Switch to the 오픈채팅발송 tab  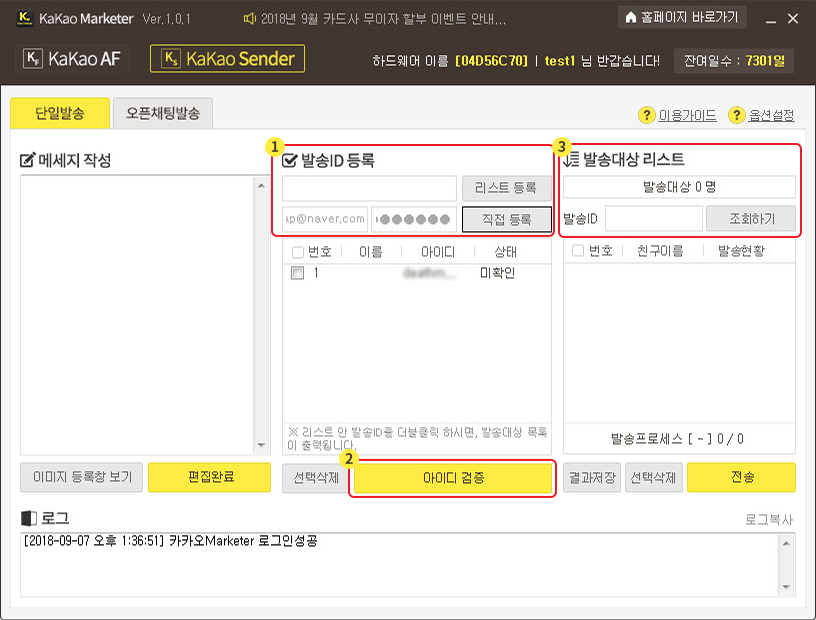point(162,113)
